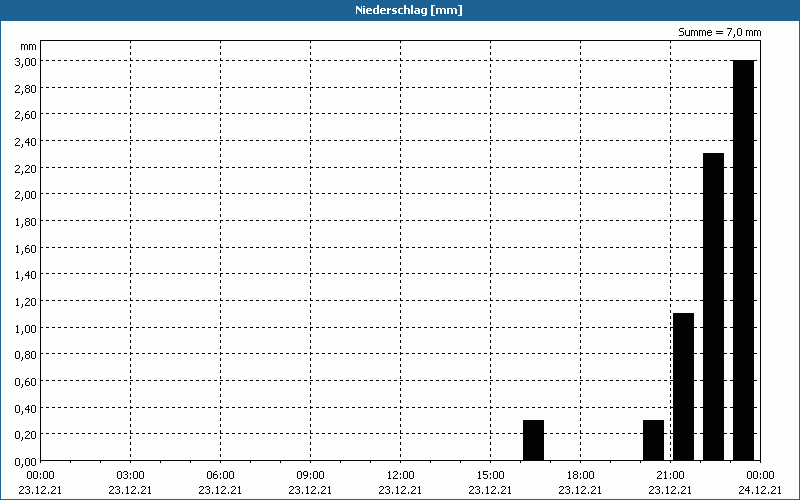Select the Summe = 7,0 mm label
The image size is (800, 500).
pyautogui.click(x=719, y=32)
